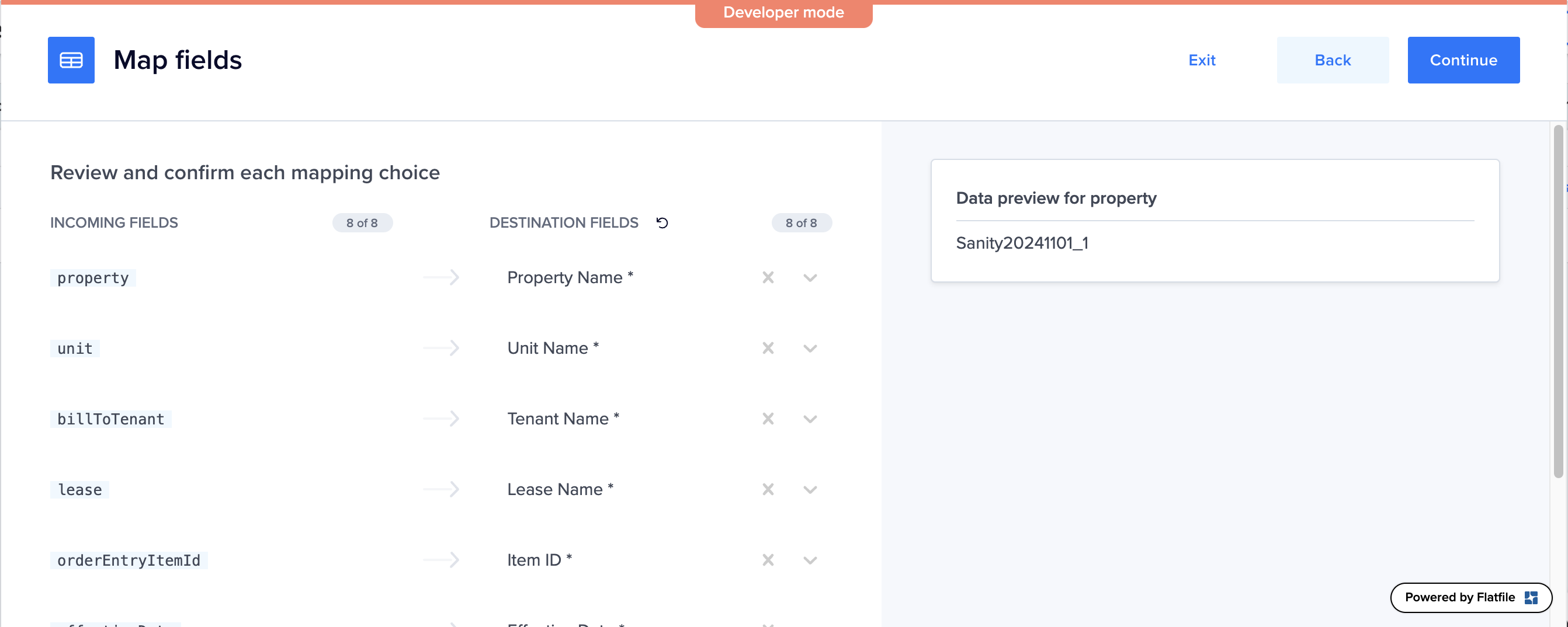Clear the Property Name mapping
Image resolution: width=1568 pixels, height=627 pixels.
768,278
